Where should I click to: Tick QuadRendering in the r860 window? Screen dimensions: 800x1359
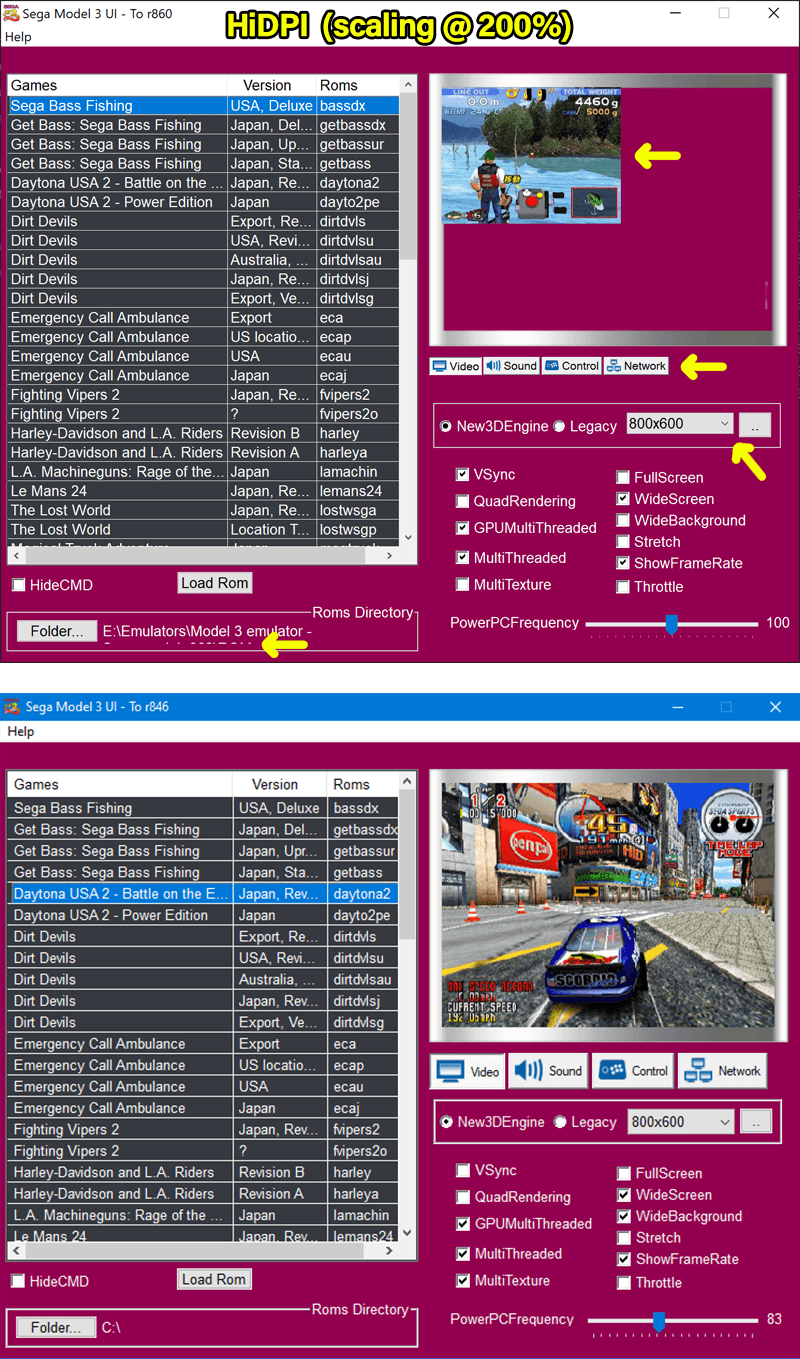pyautogui.click(x=462, y=501)
